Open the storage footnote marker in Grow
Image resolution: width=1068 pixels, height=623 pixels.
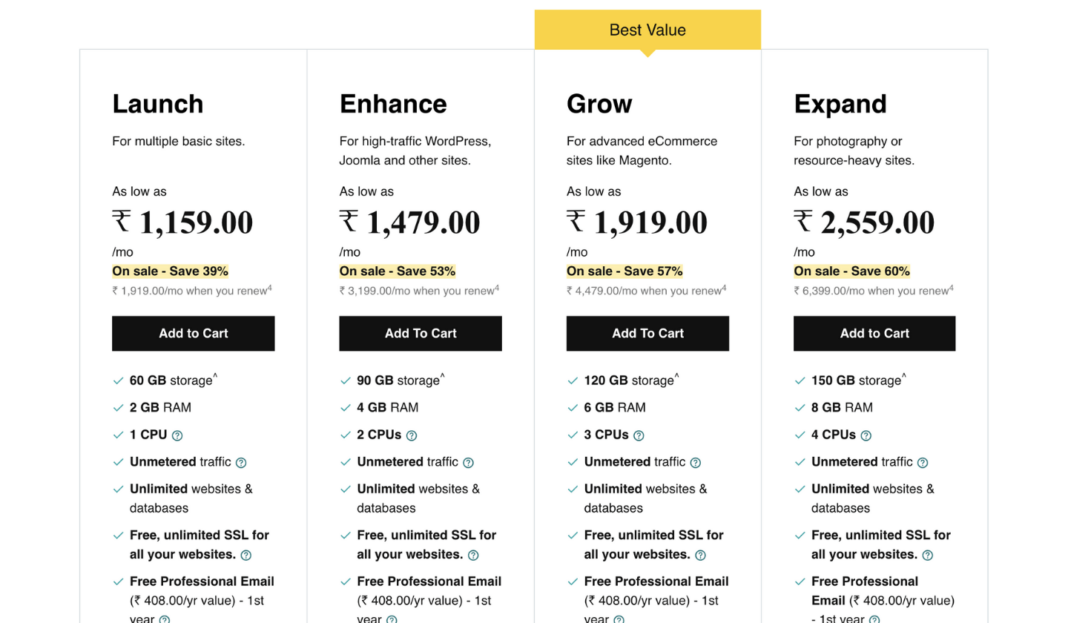676,375
